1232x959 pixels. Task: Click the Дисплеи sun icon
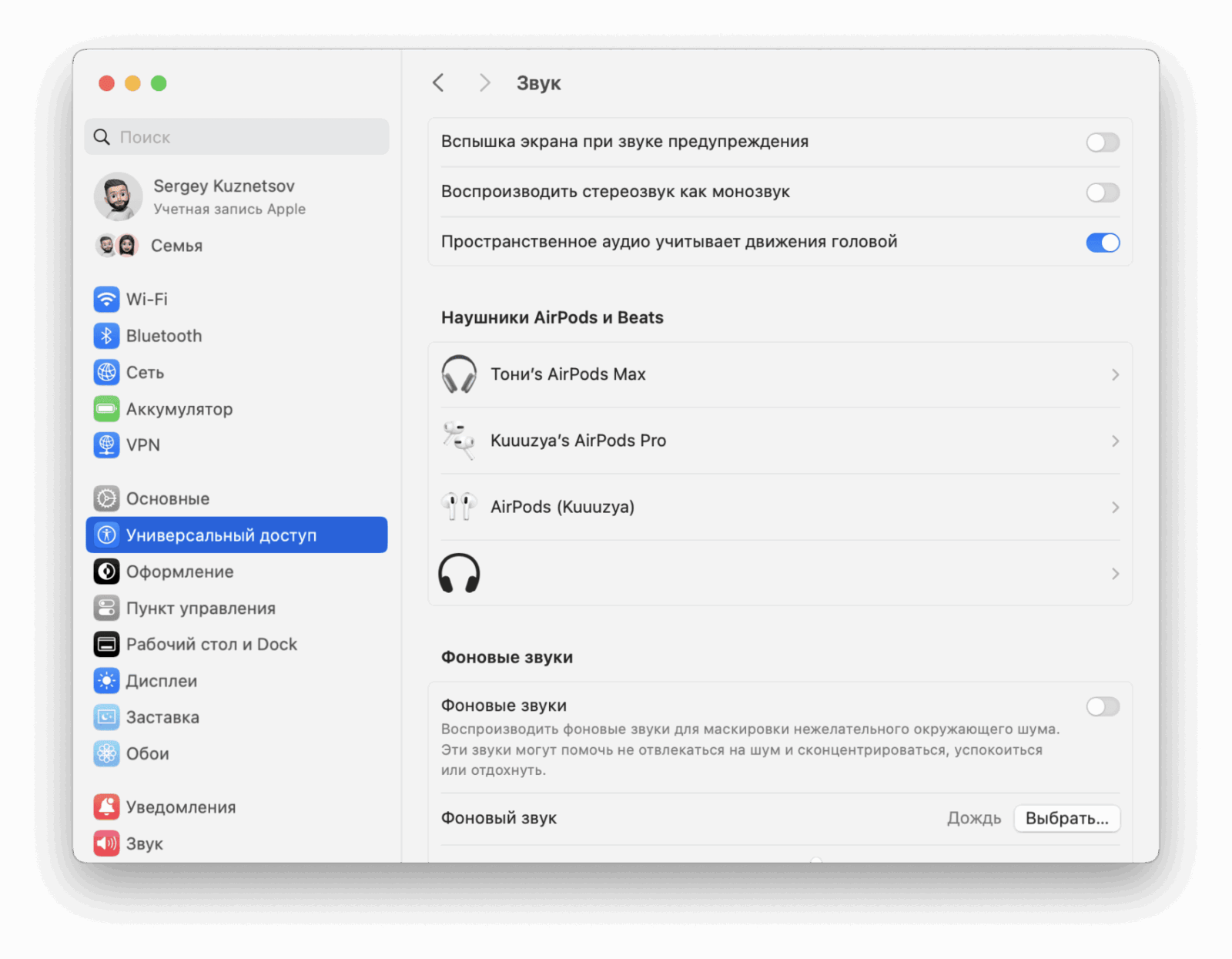106,681
